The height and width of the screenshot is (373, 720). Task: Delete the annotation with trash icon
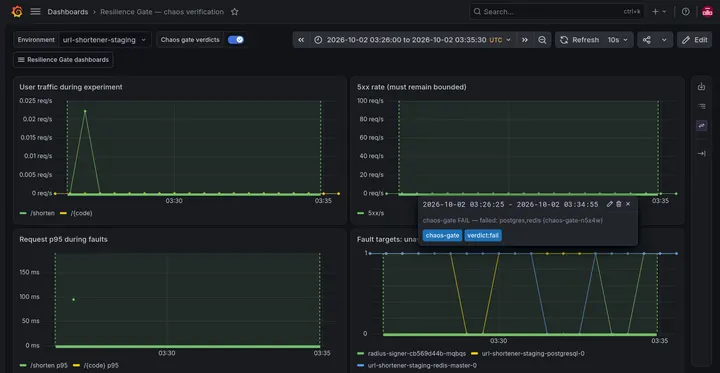coord(619,204)
